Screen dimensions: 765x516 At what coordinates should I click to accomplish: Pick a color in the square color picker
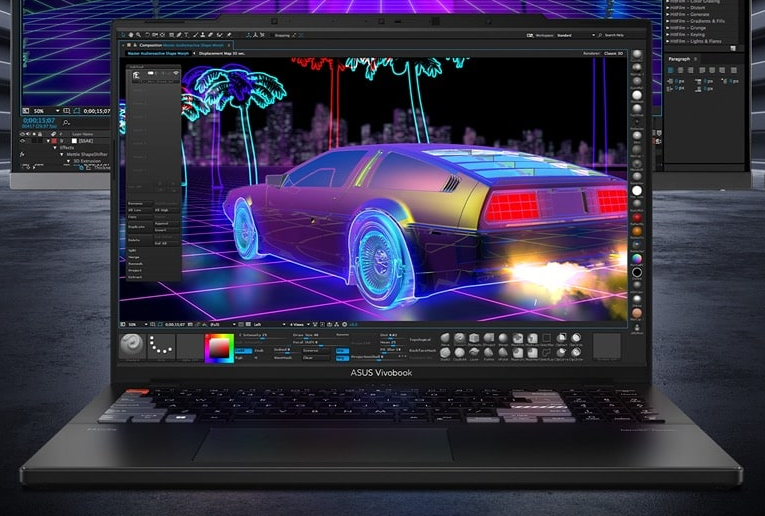[219, 348]
